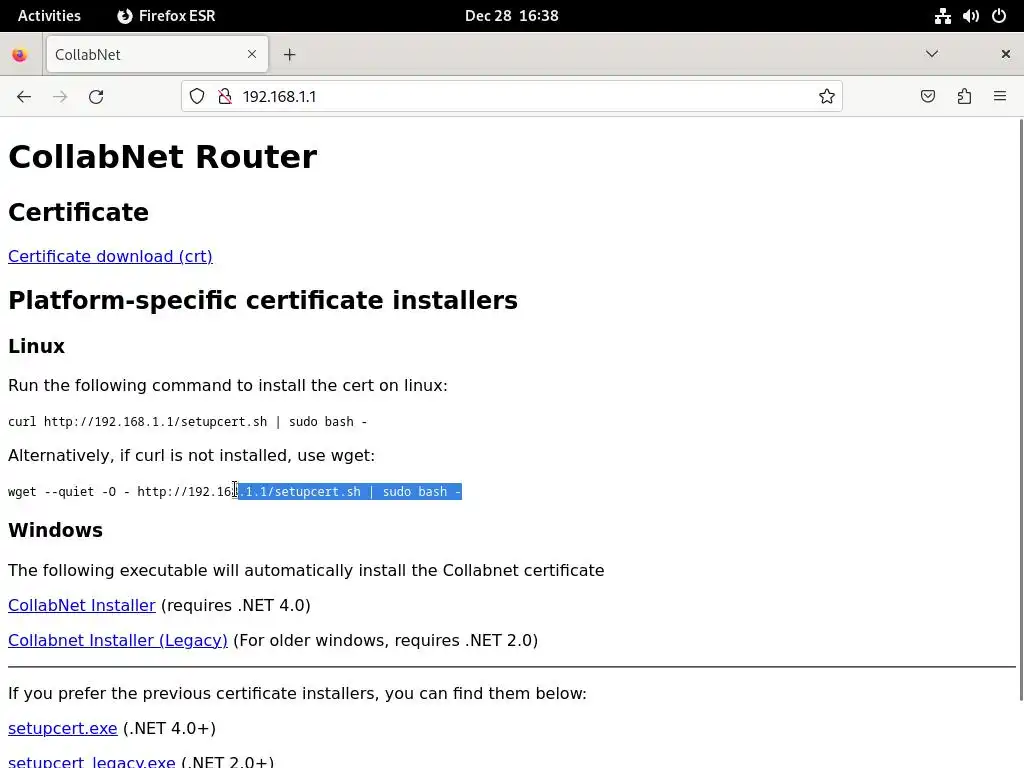This screenshot has height=768, width=1024.
Task: Open the Firefox hamburger menu
Action: click(1000, 97)
